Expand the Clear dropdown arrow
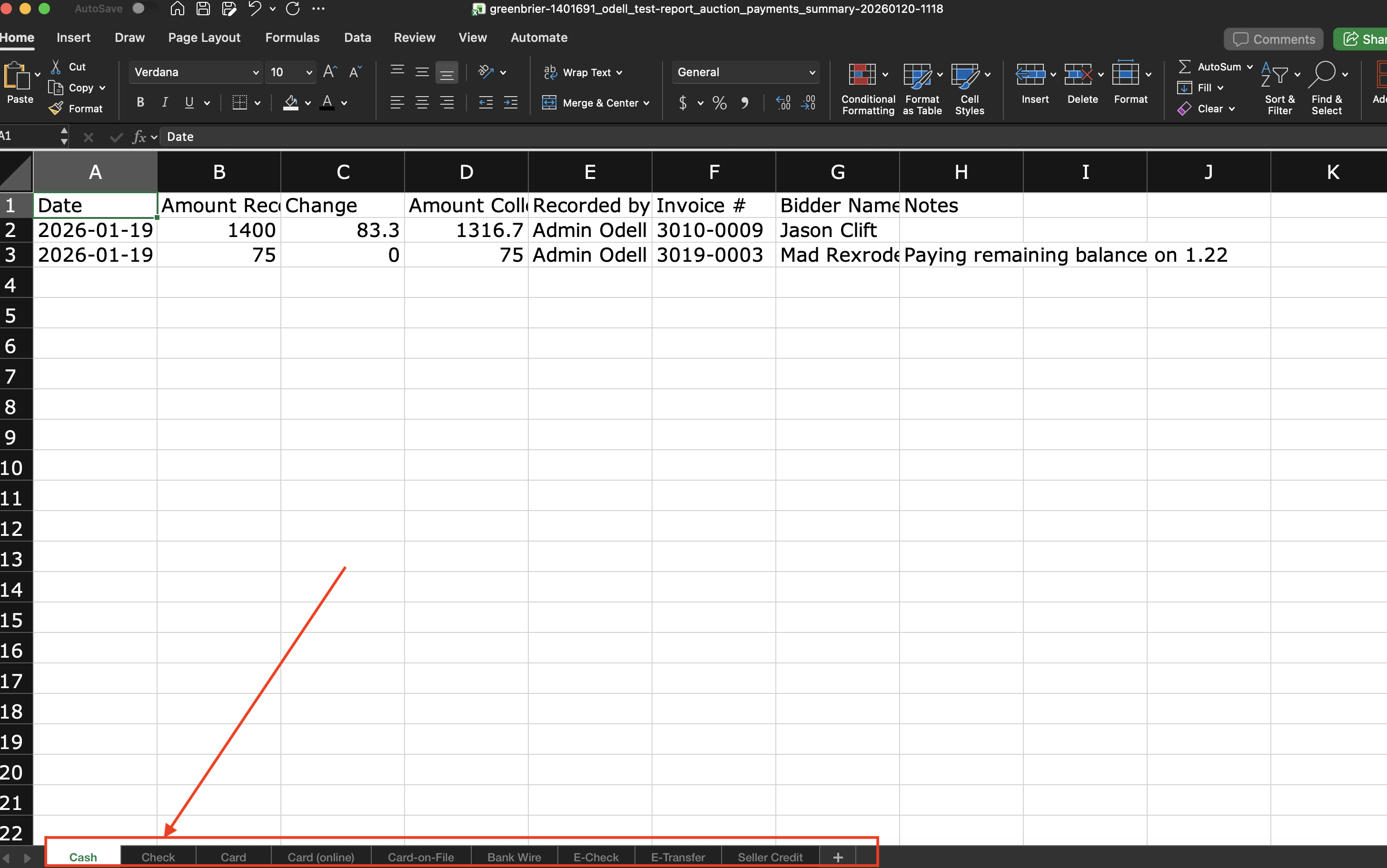 coord(1232,108)
